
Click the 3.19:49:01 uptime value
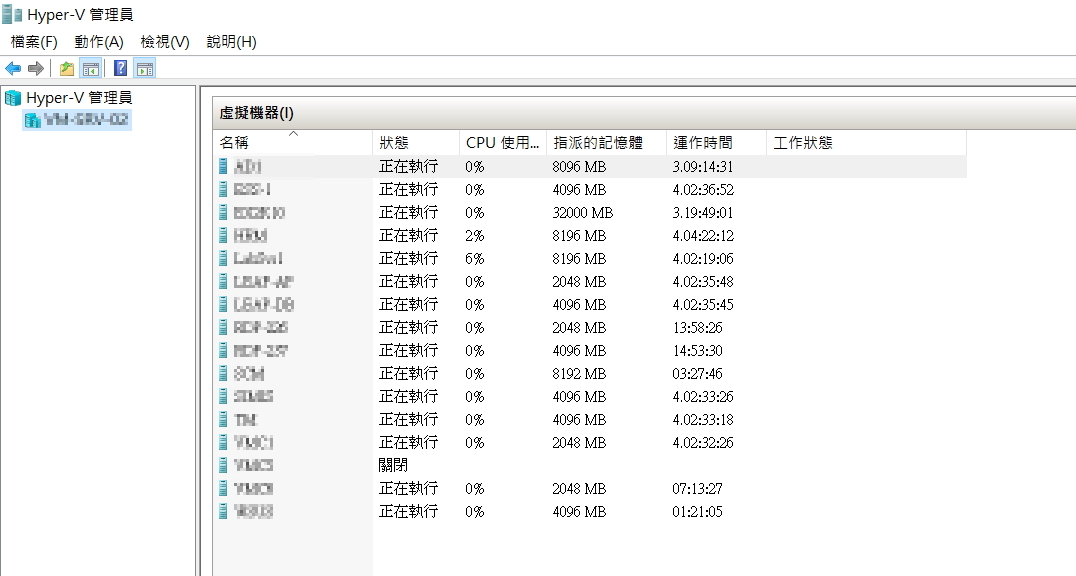[x=703, y=213]
